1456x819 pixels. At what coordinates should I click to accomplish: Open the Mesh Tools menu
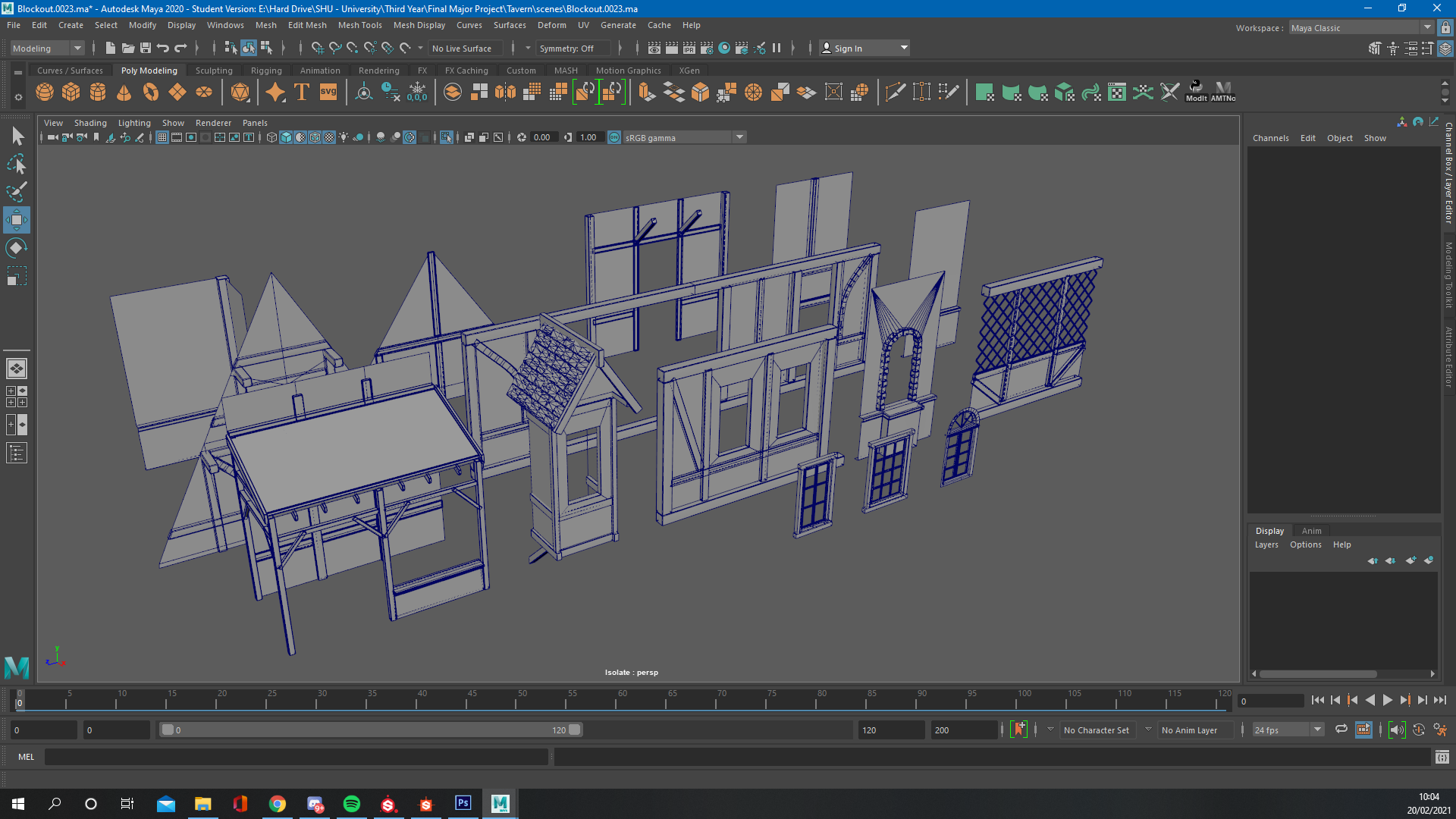click(x=359, y=25)
